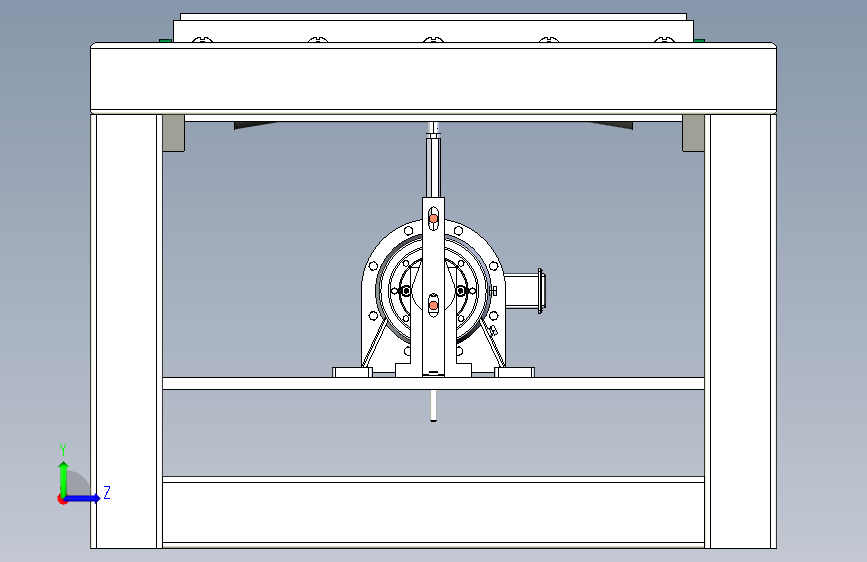Pick the right hex bolt inside the circular housing

(x=461, y=291)
